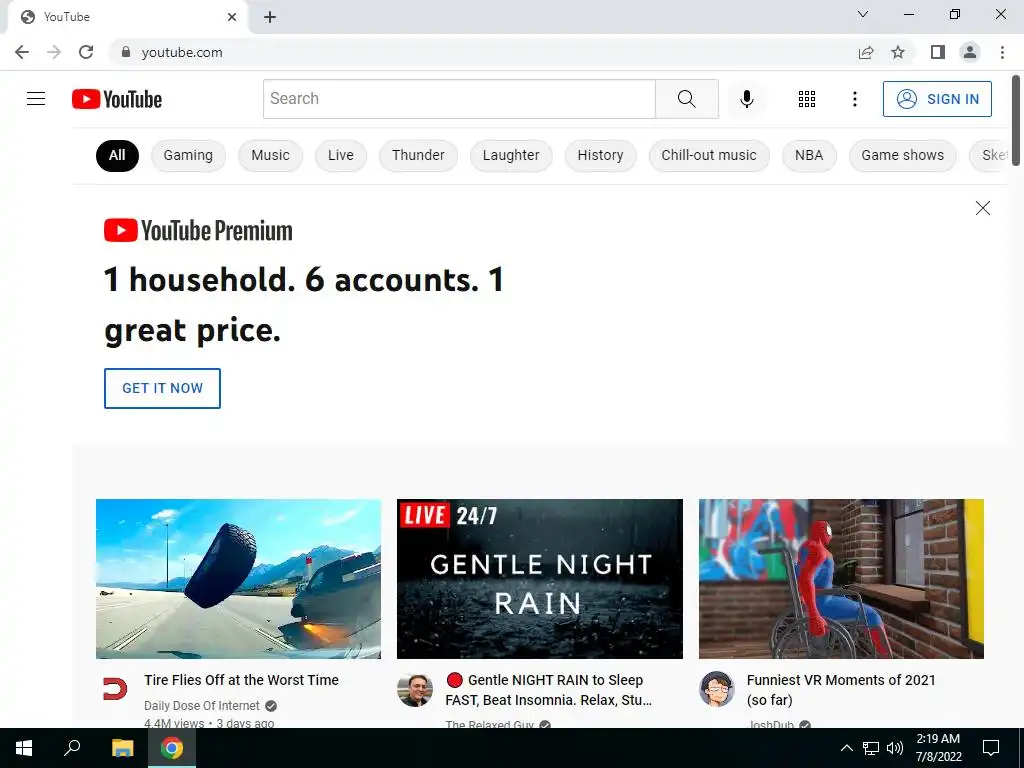This screenshot has width=1024, height=768.
Task: Click the YouTube logo in the header
Action: point(117,99)
